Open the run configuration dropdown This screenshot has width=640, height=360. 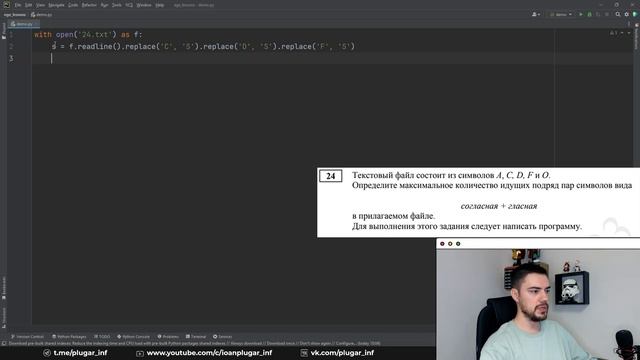coord(561,14)
